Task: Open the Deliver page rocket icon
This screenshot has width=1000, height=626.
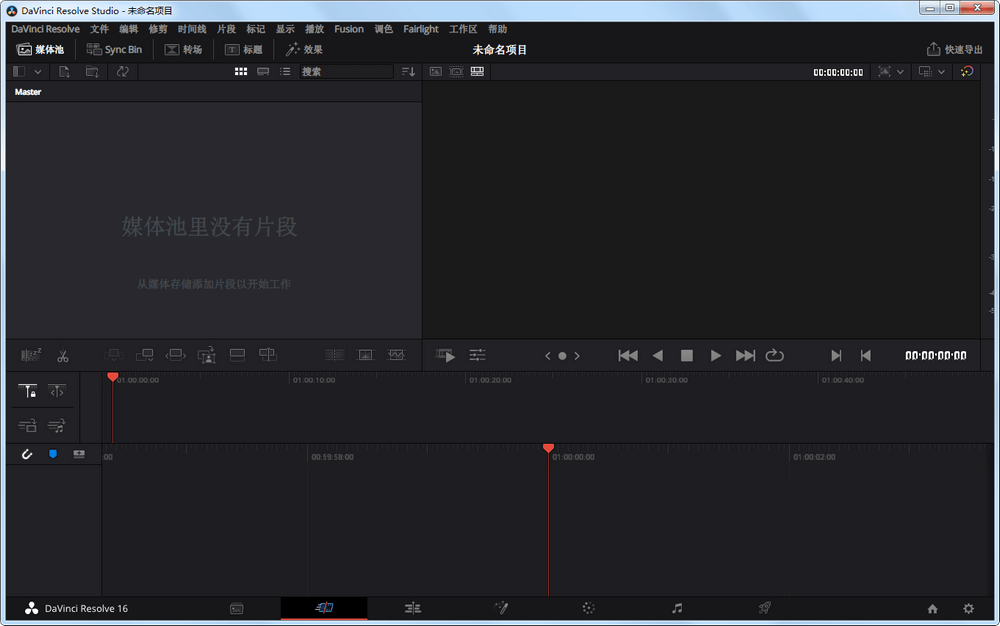Action: [x=764, y=608]
